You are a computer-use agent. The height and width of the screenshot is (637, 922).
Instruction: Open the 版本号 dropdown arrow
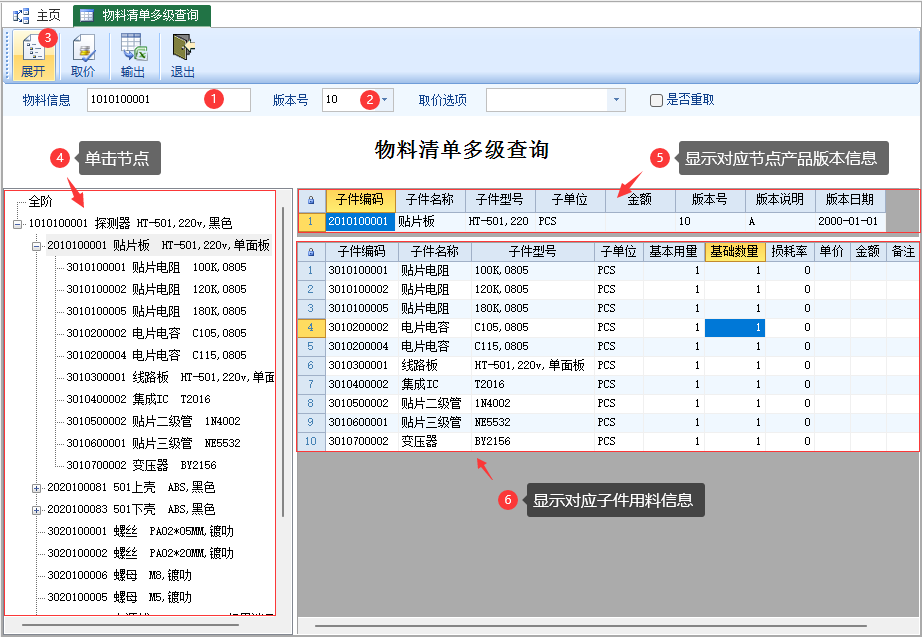pyautogui.click(x=385, y=100)
